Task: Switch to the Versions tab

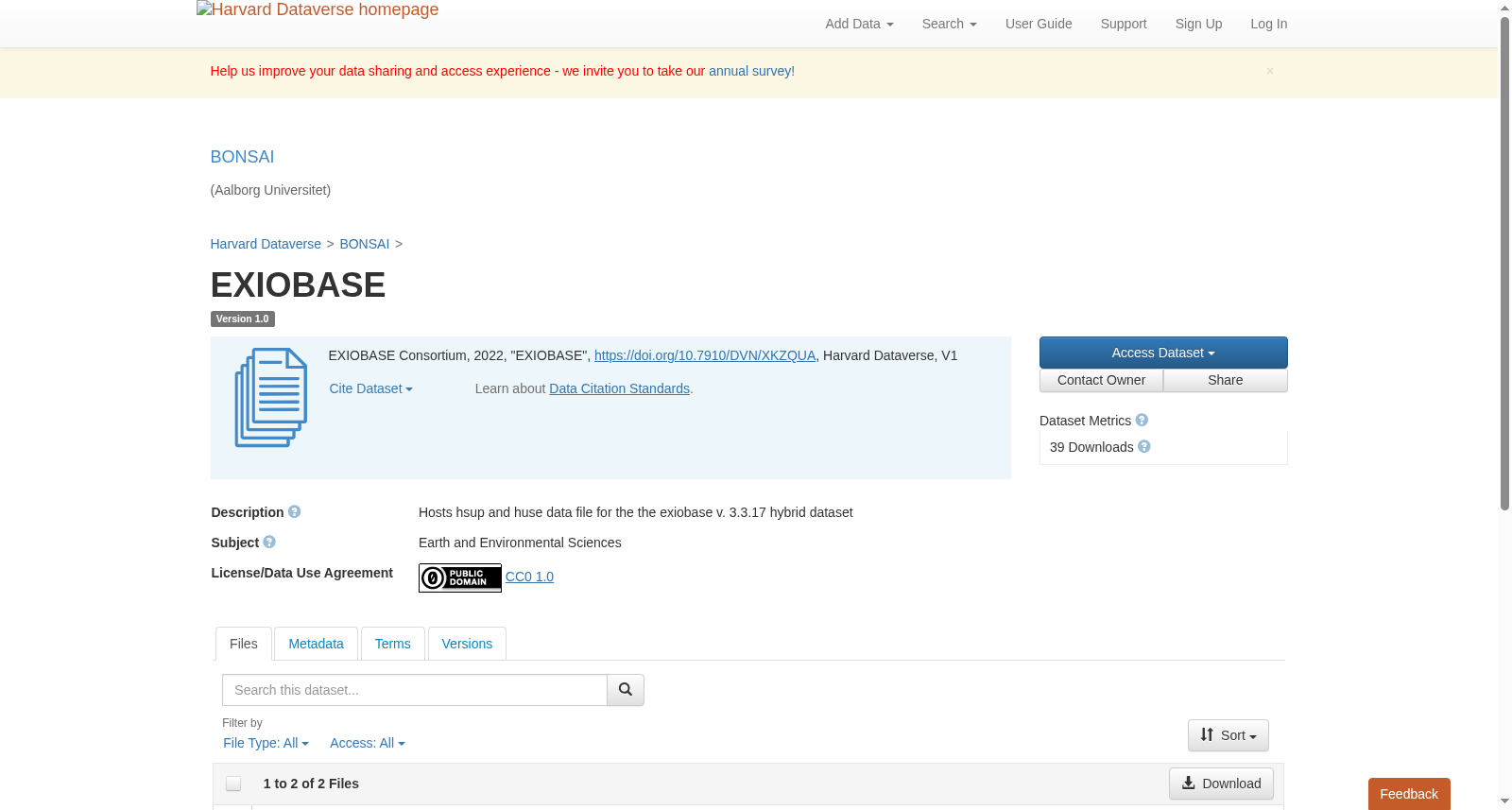Action: (x=467, y=644)
